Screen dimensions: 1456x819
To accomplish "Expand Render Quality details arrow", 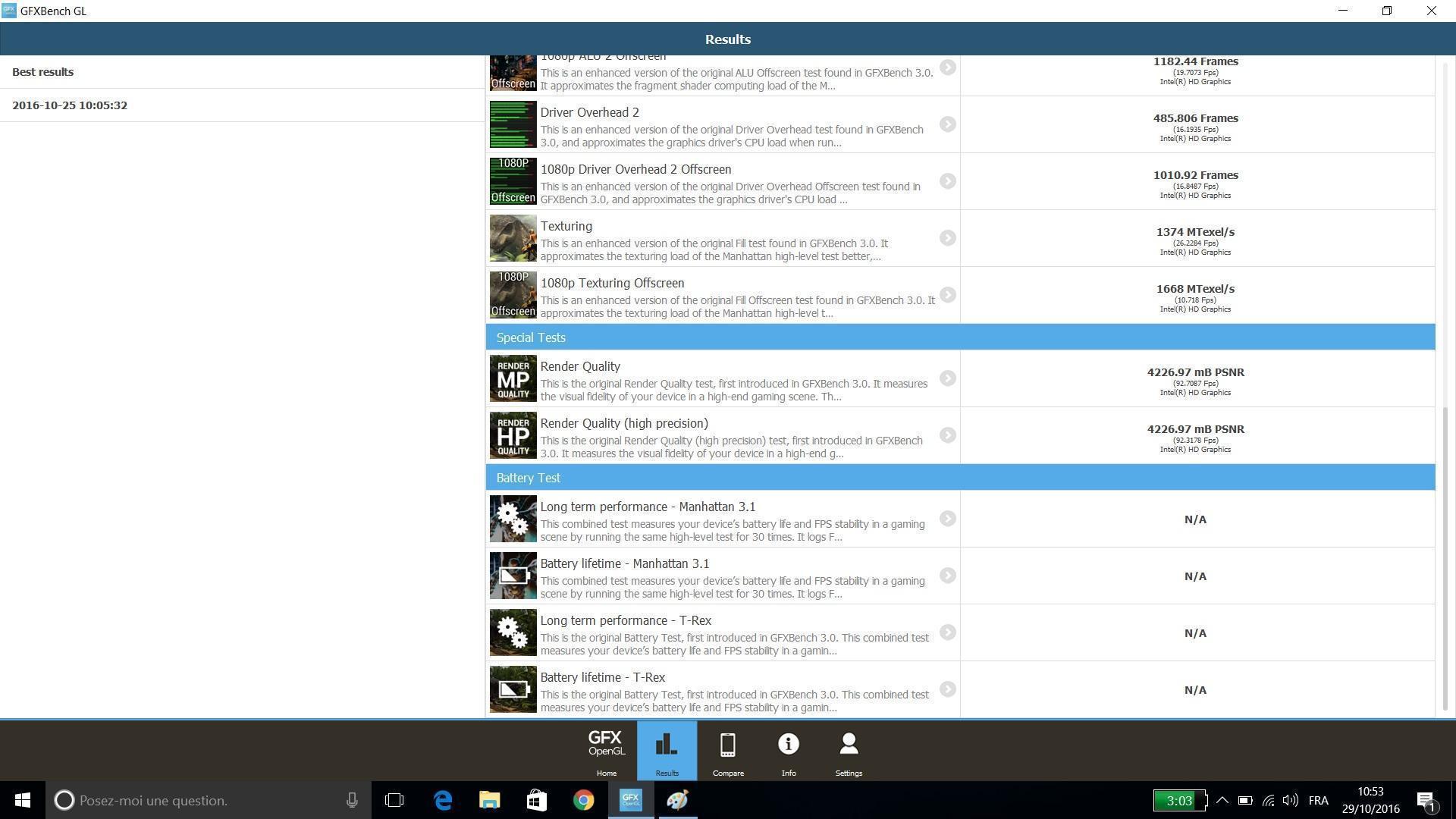I will pos(947,378).
